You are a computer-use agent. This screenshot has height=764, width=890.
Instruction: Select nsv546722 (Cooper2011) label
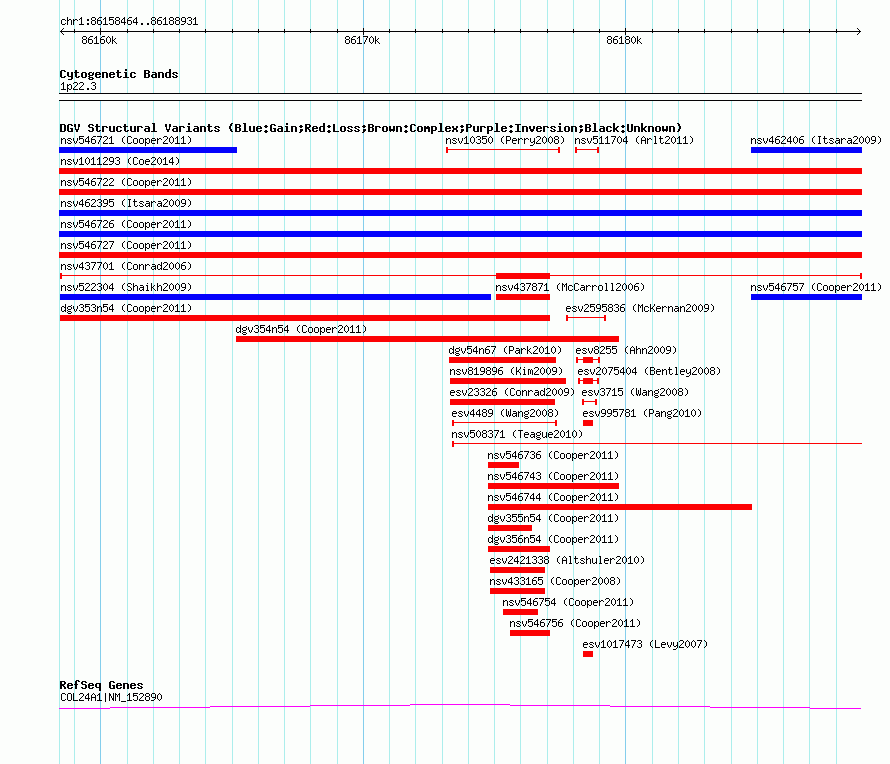[126, 182]
